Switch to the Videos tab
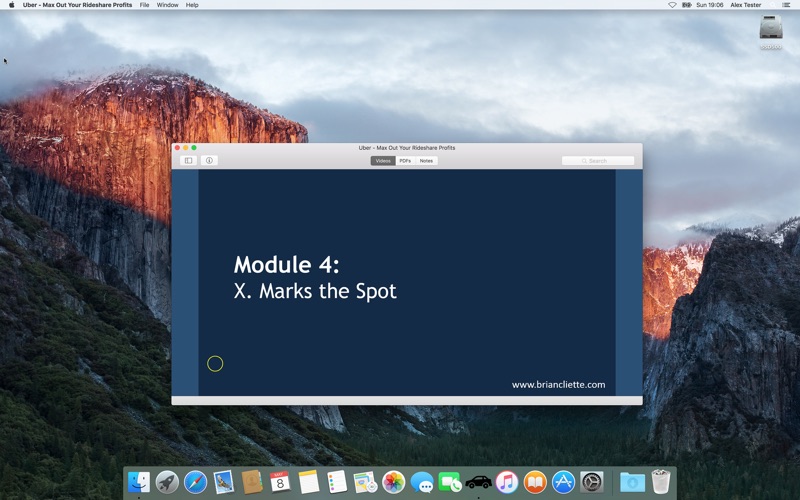Viewport: 800px width, 500px height. [383, 161]
